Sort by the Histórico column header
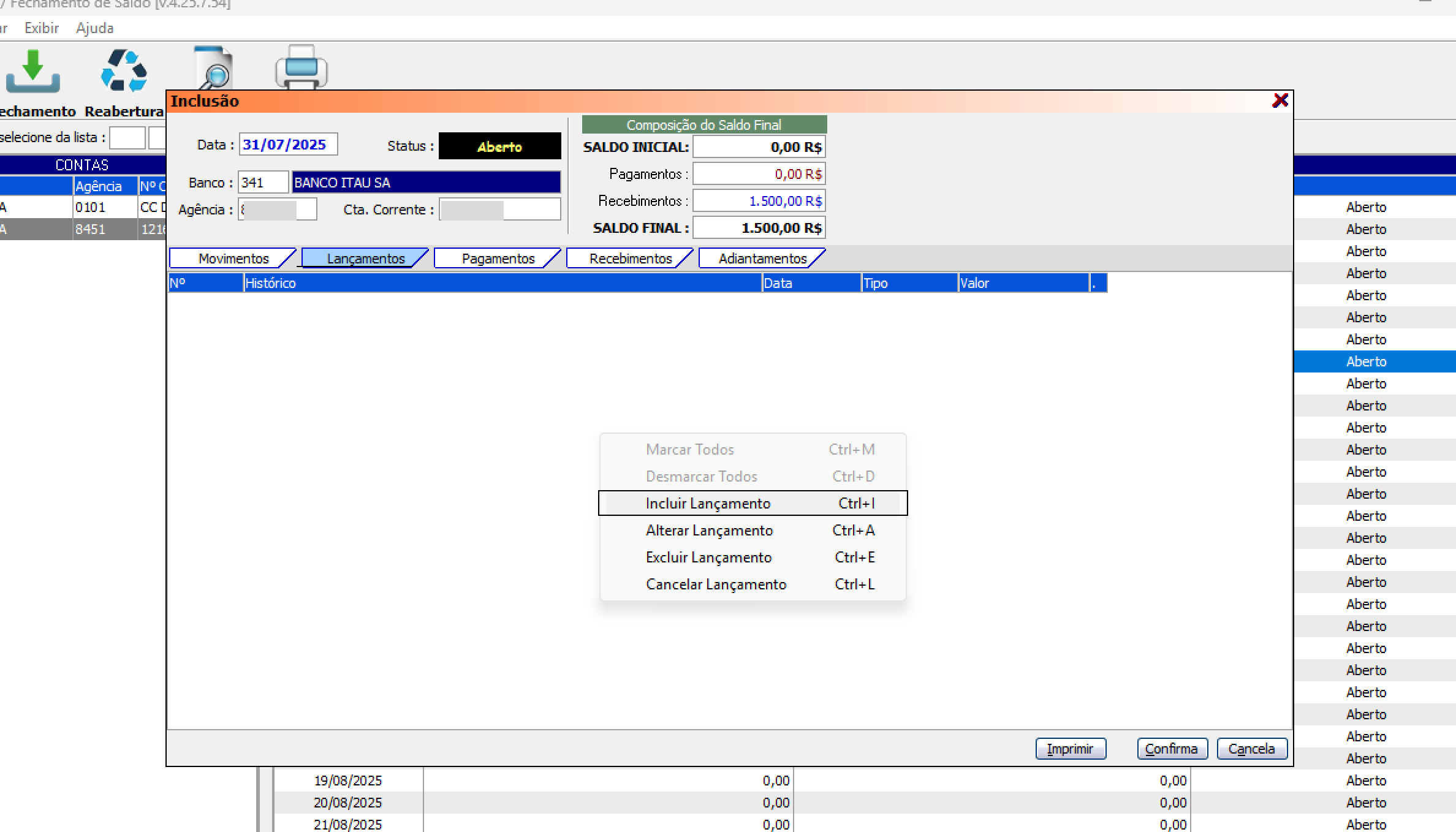Image resolution: width=1456 pixels, height=832 pixels. pyautogui.click(x=501, y=283)
